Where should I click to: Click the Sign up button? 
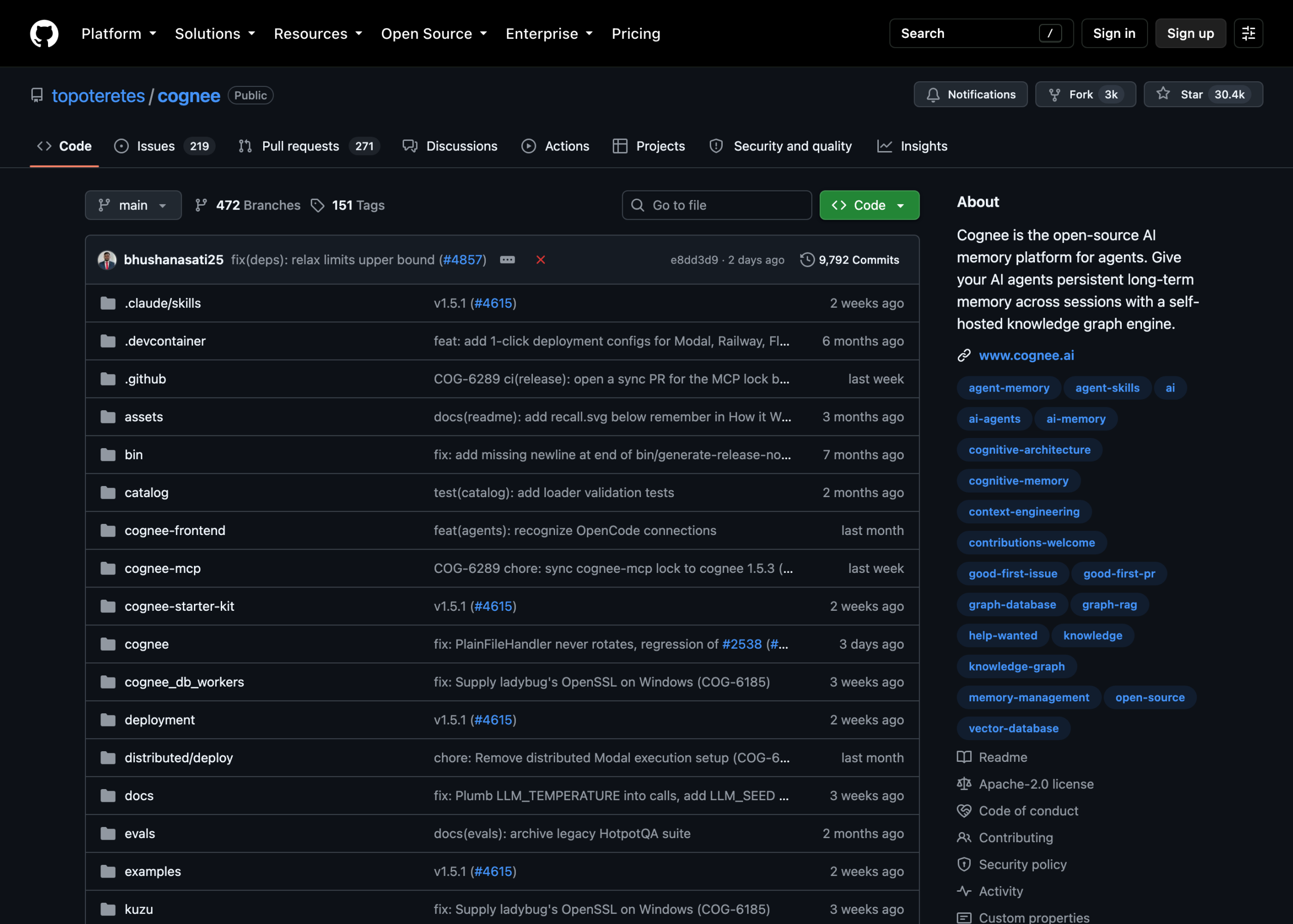pyautogui.click(x=1190, y=33)
